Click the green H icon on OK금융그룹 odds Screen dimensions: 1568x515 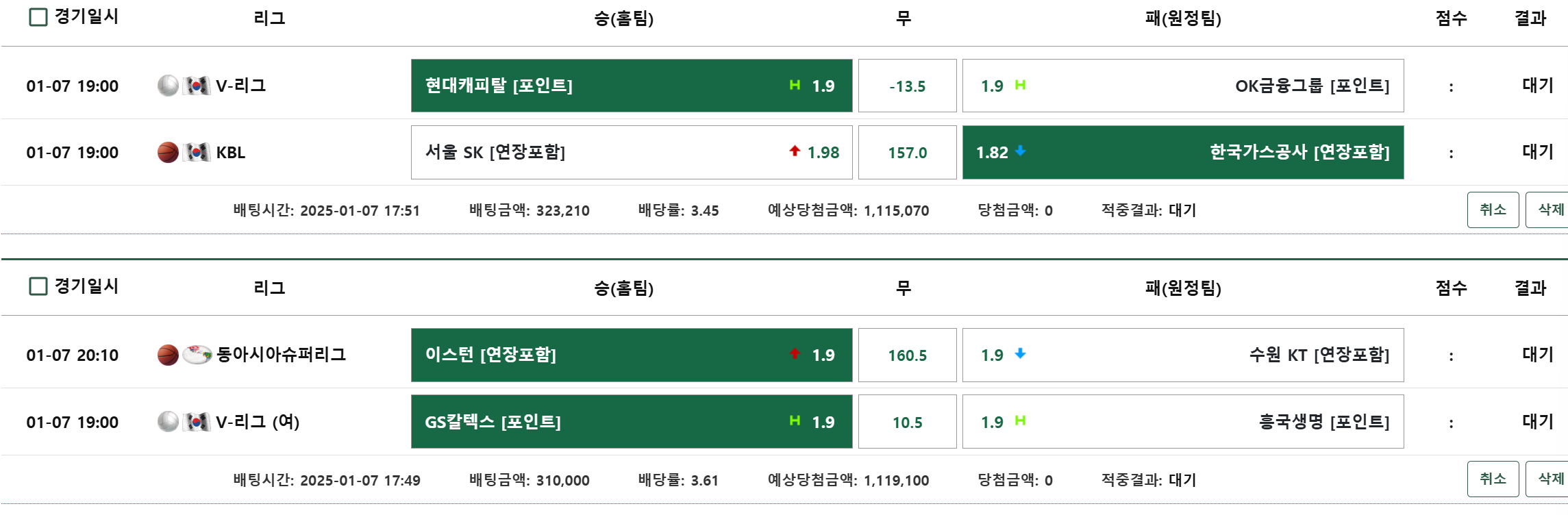click(x=1020, y=85)
